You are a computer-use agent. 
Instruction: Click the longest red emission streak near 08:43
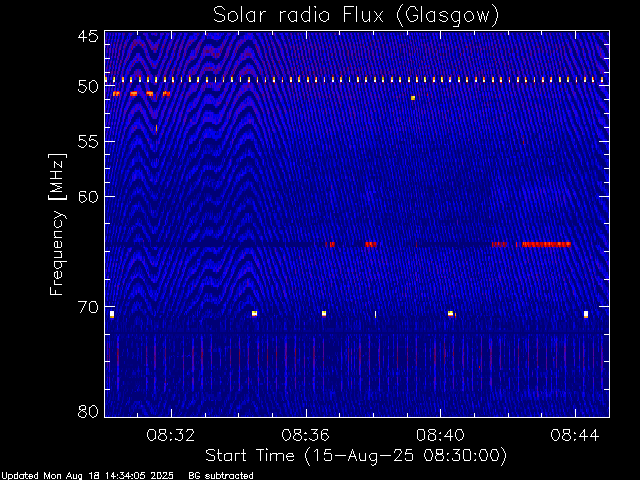tap(546, 244)
